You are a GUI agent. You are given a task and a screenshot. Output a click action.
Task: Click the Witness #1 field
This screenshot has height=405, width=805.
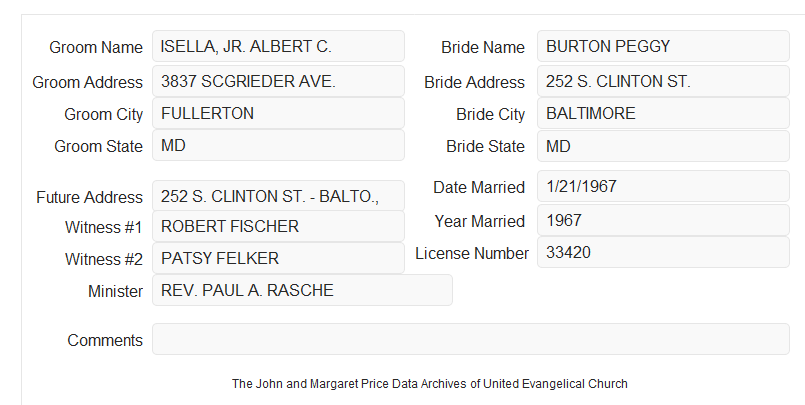(x=278, y=226)
